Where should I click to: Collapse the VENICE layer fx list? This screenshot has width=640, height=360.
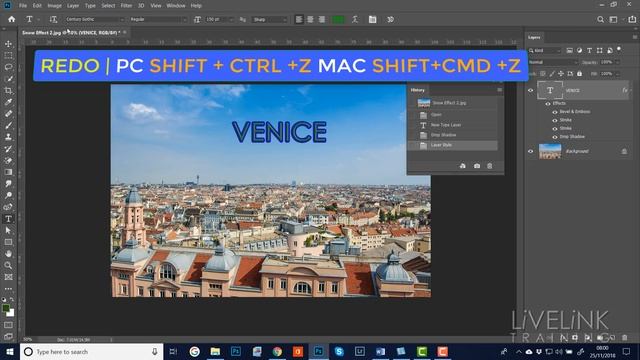pyautogui.click(x=631, y=91)
